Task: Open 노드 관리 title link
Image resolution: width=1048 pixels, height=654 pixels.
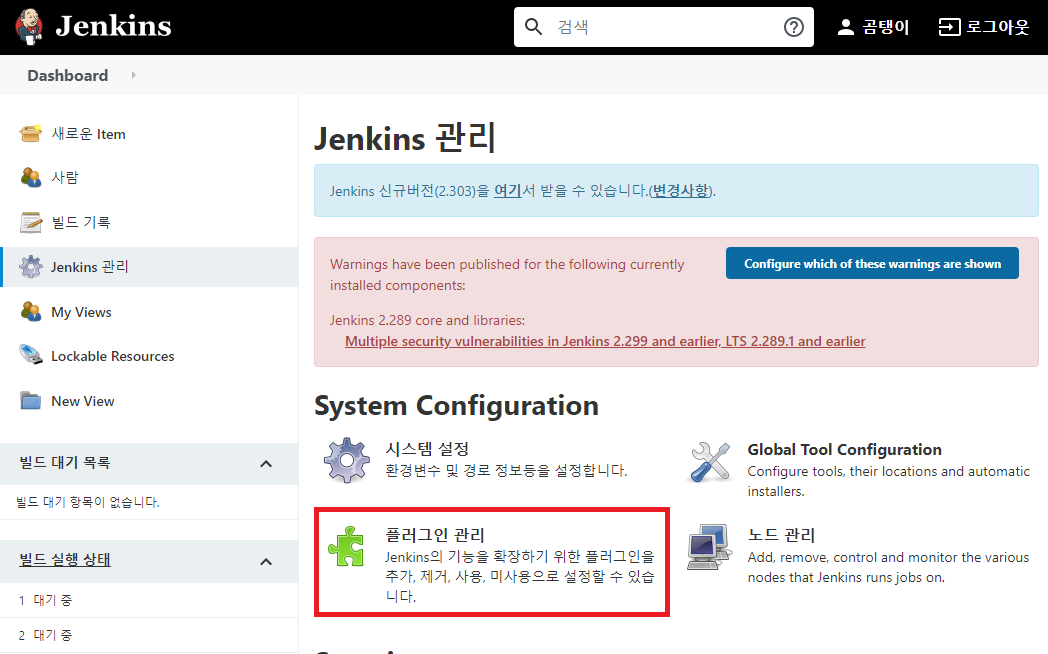Action: point(781,535)
